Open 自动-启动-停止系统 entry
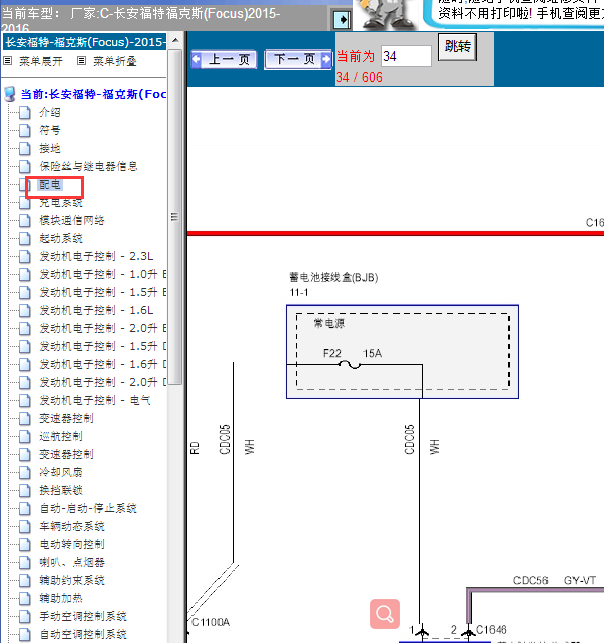604x643 pixels. 88,508
